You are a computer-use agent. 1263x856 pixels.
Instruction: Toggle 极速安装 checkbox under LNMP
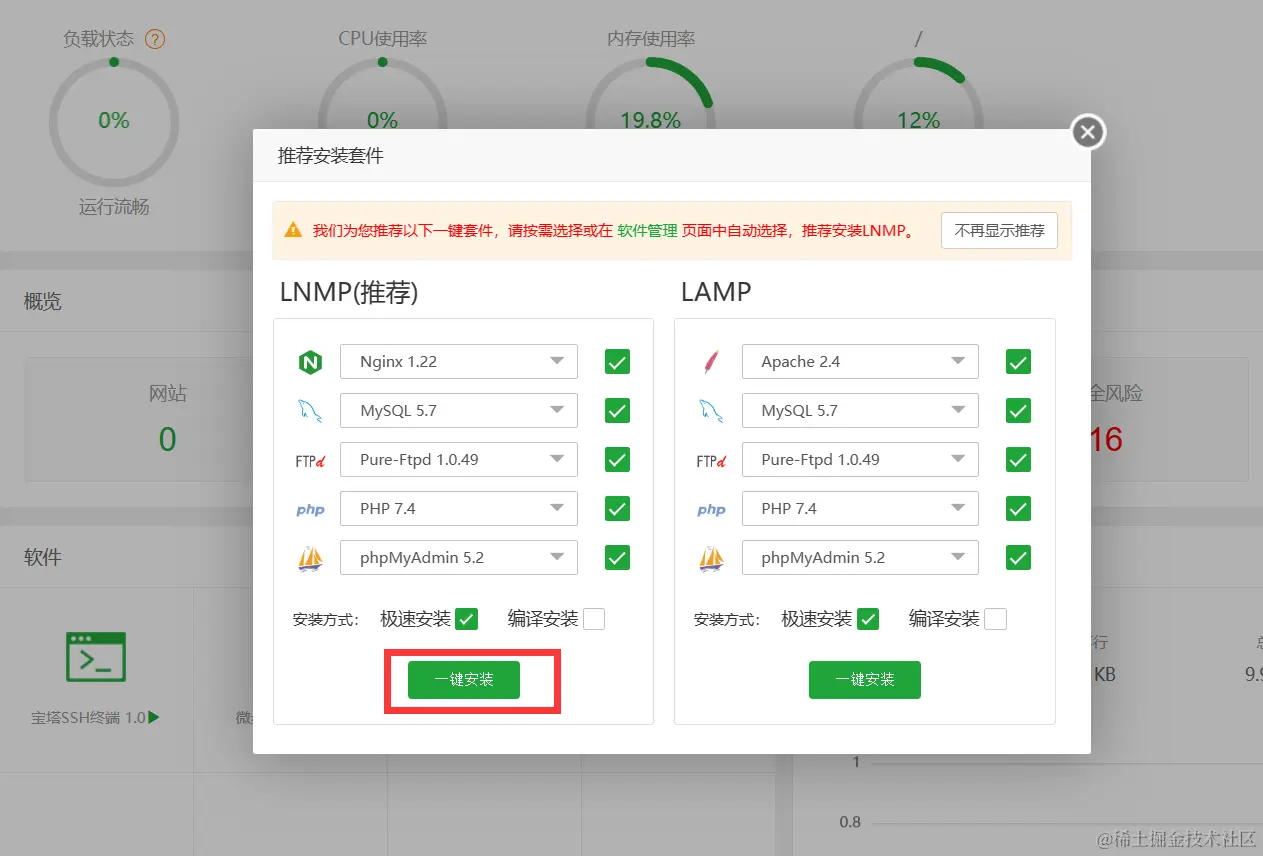466,619
